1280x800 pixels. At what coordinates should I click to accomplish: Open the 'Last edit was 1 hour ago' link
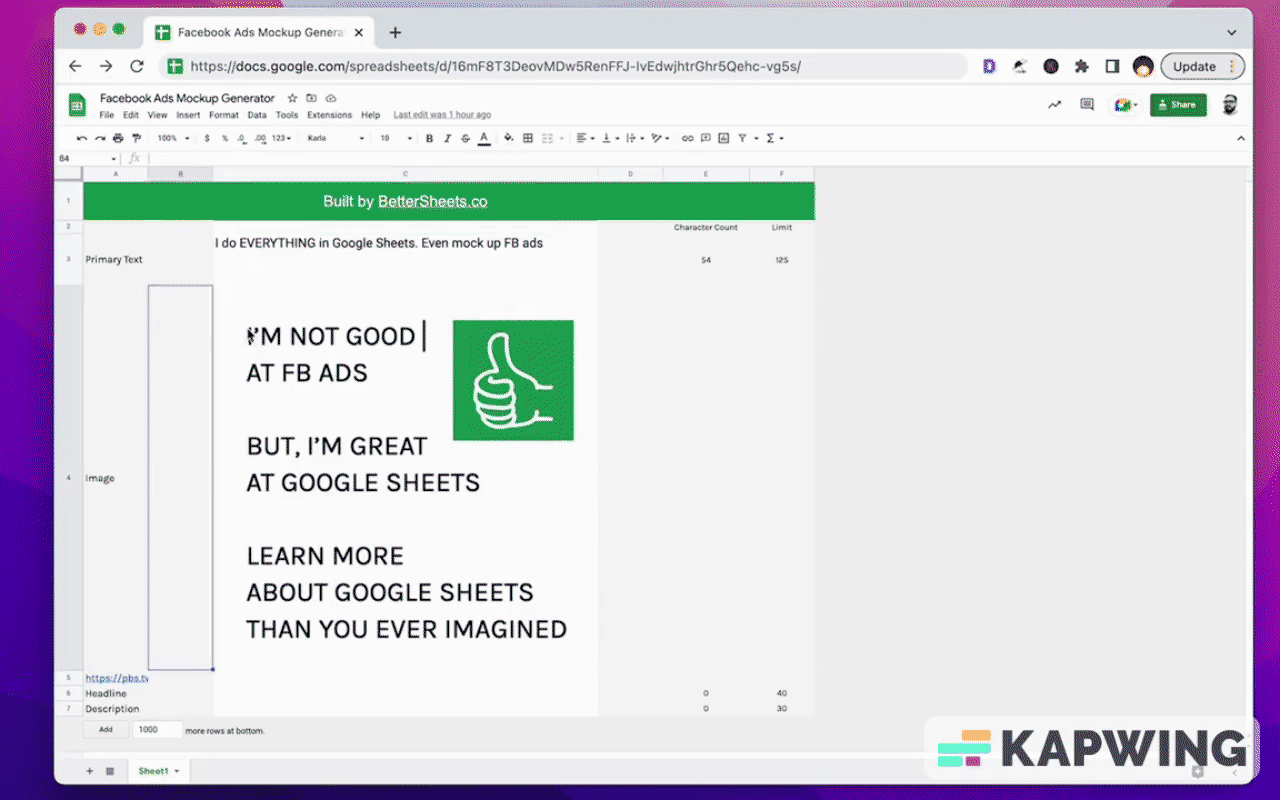click(x=442, y=115)
